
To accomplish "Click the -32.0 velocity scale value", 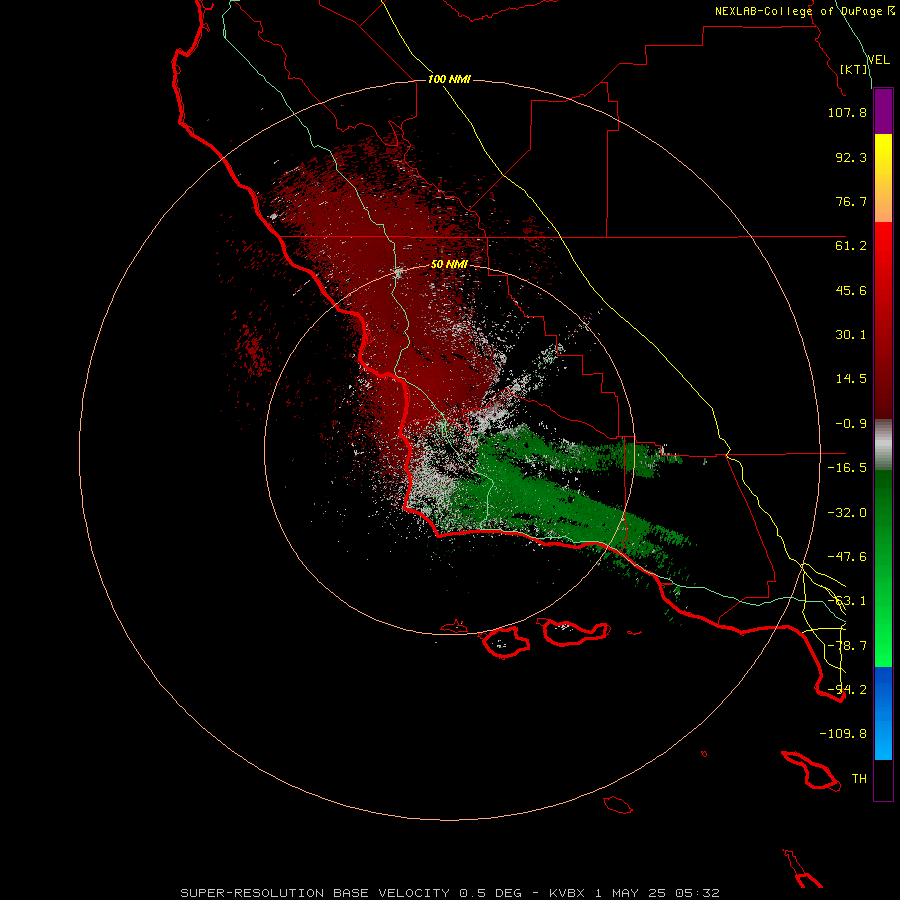I will tap(847, 513).
